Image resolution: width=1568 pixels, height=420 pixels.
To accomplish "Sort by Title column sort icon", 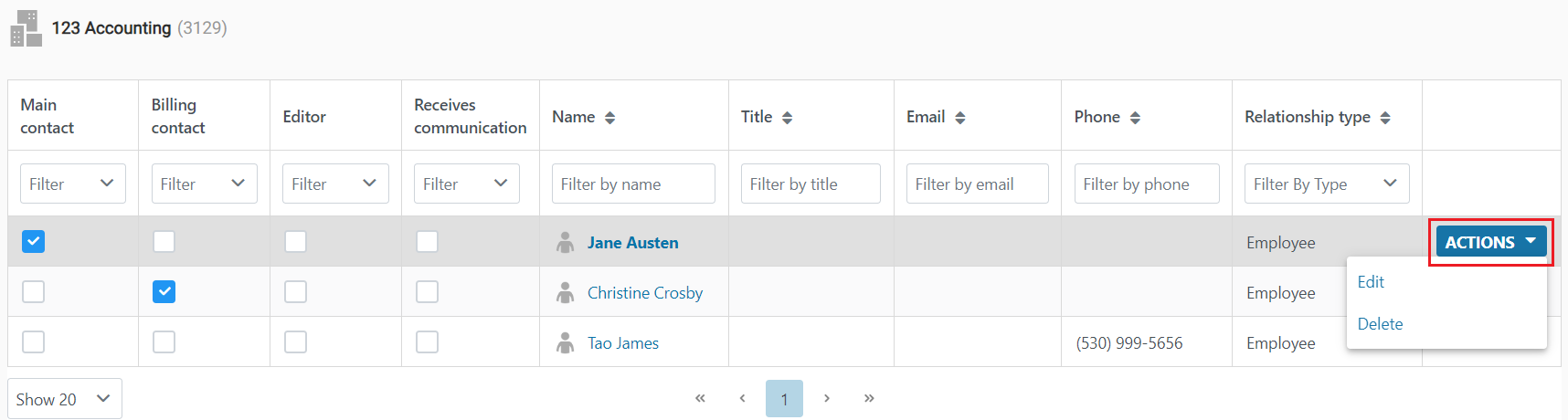I will 787,117.
